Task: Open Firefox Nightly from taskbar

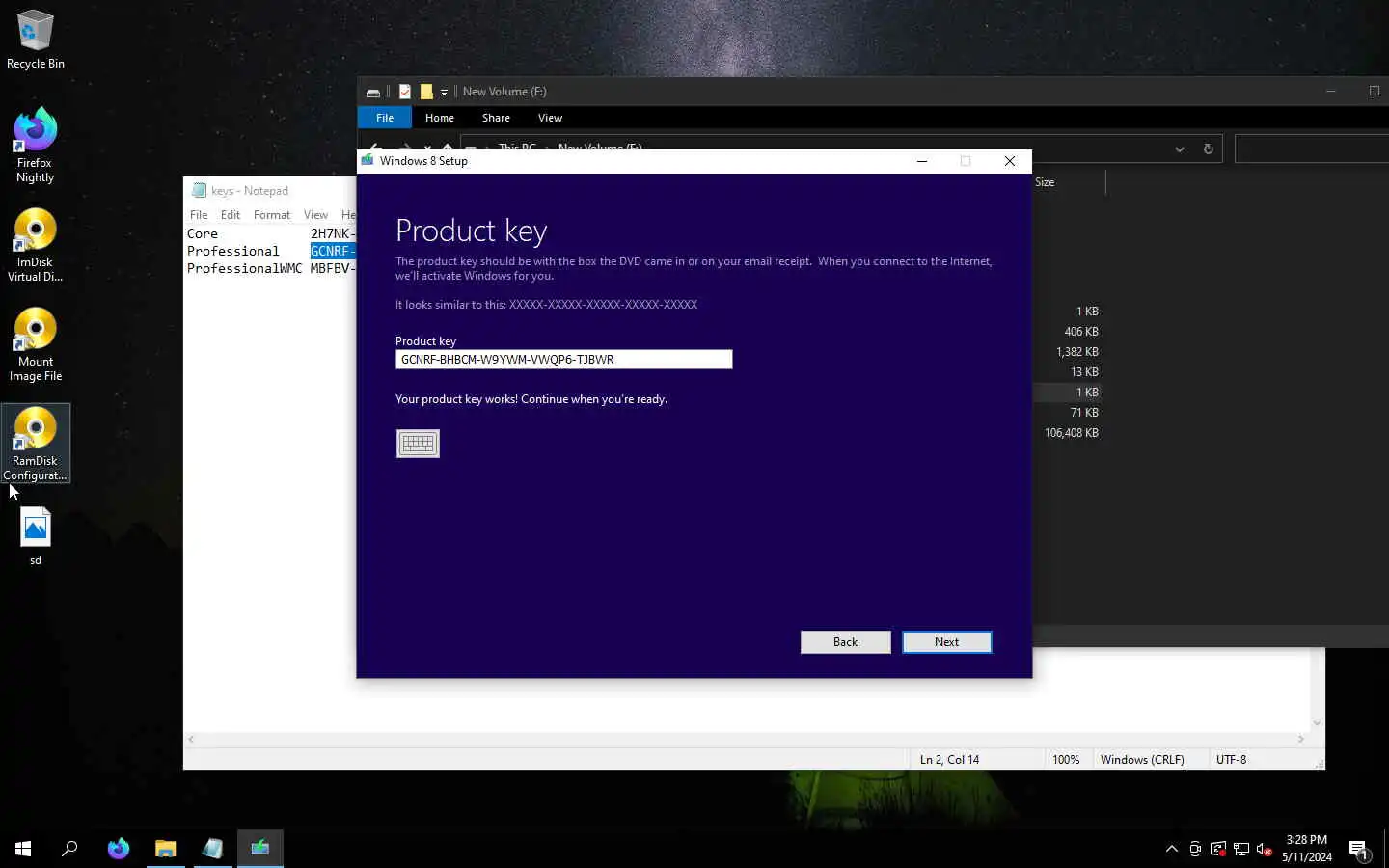Action: tap(119, 849)
